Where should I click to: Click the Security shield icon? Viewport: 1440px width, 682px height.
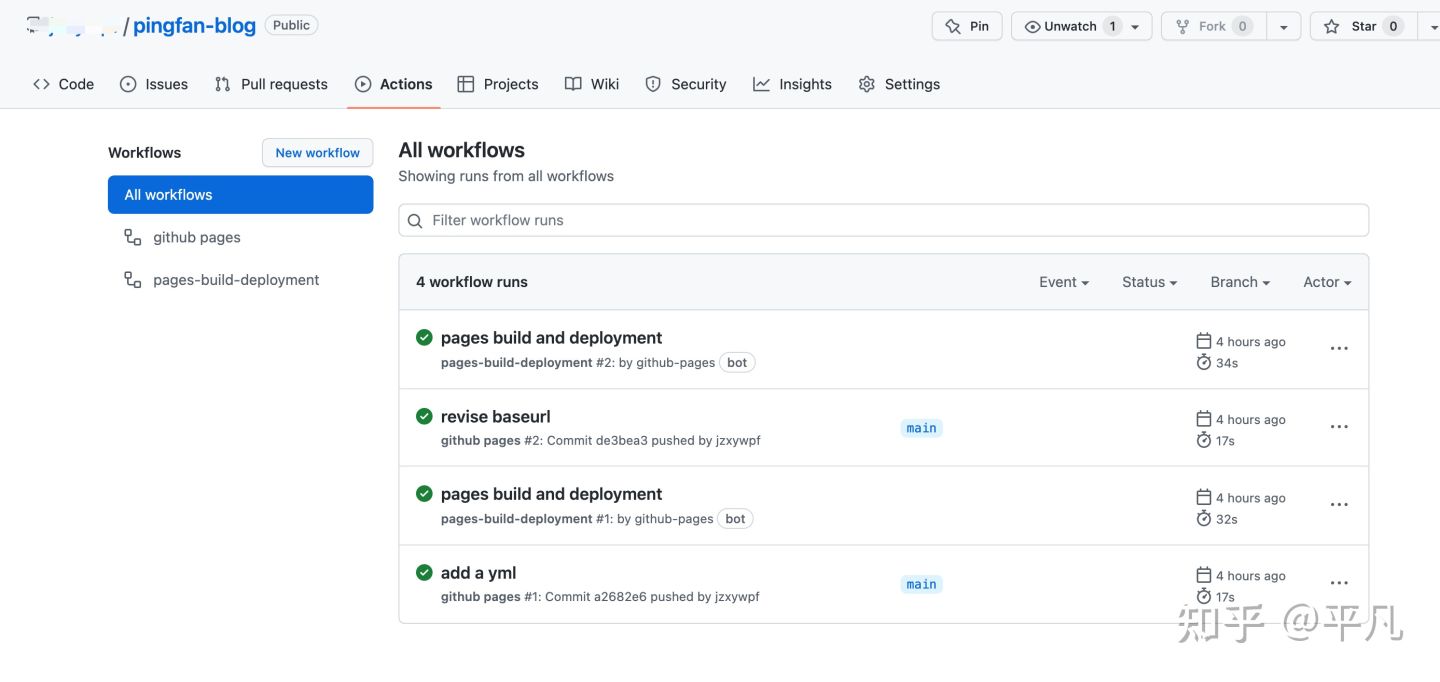click(653, 84)
